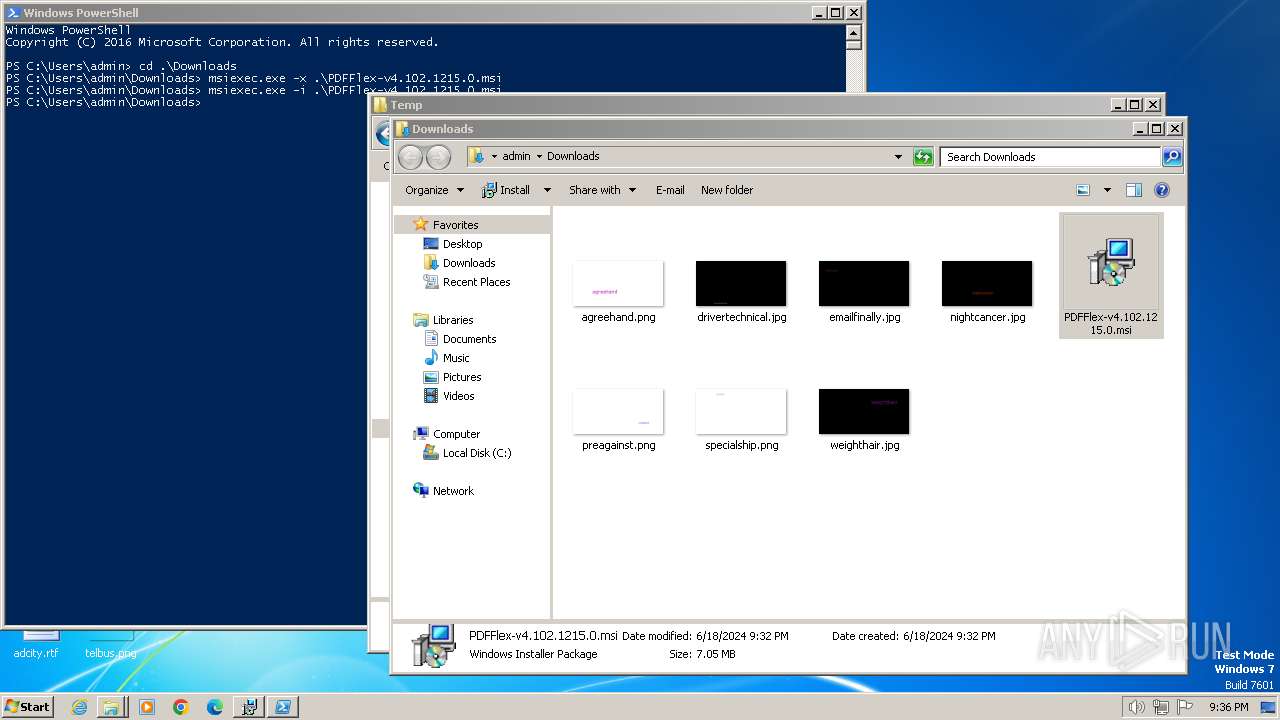Click Downloads in the address breadcrumb

click(x=573, y=156)
